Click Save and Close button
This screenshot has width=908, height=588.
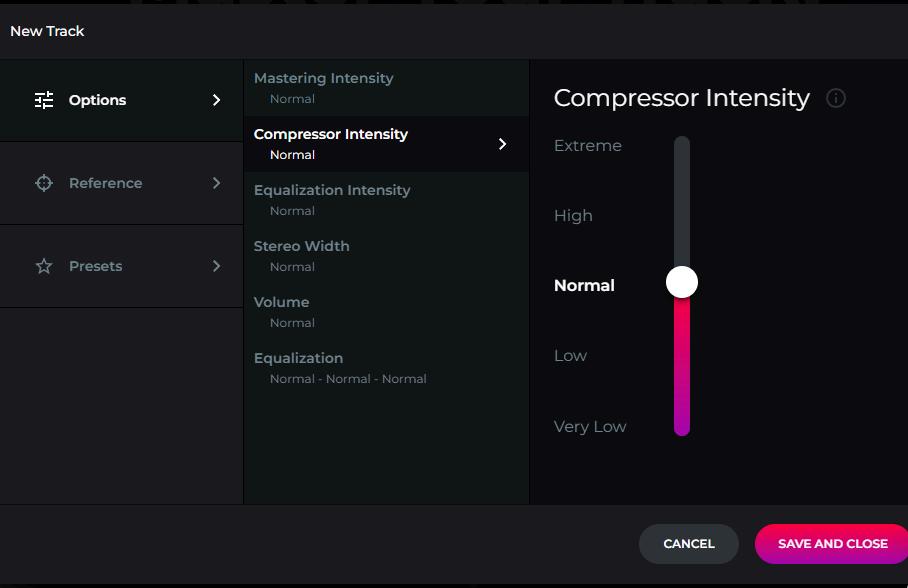[832, 544]
